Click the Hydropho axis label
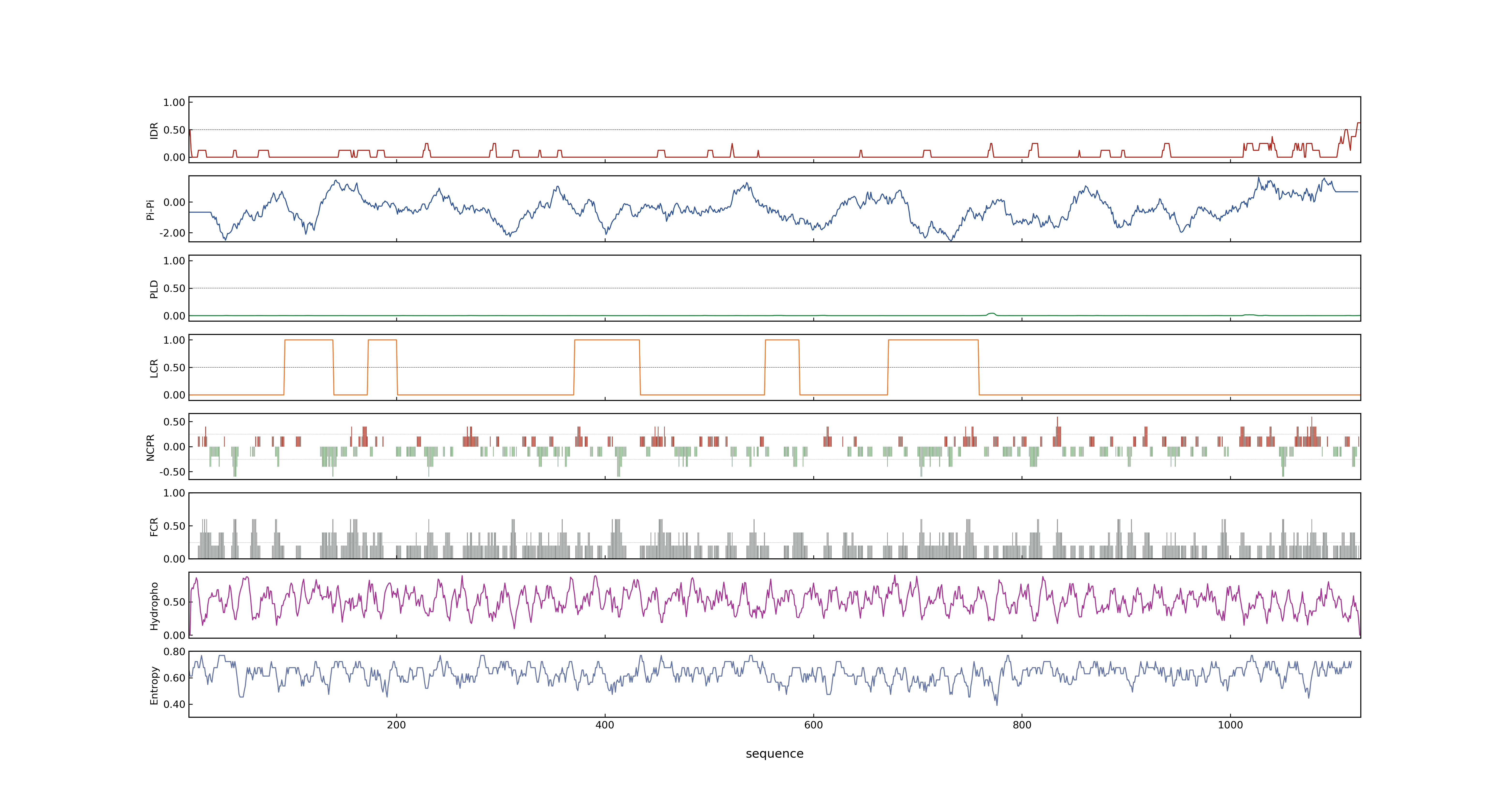The width and height of the screenshot is (1512, 806). coord(154,606)
